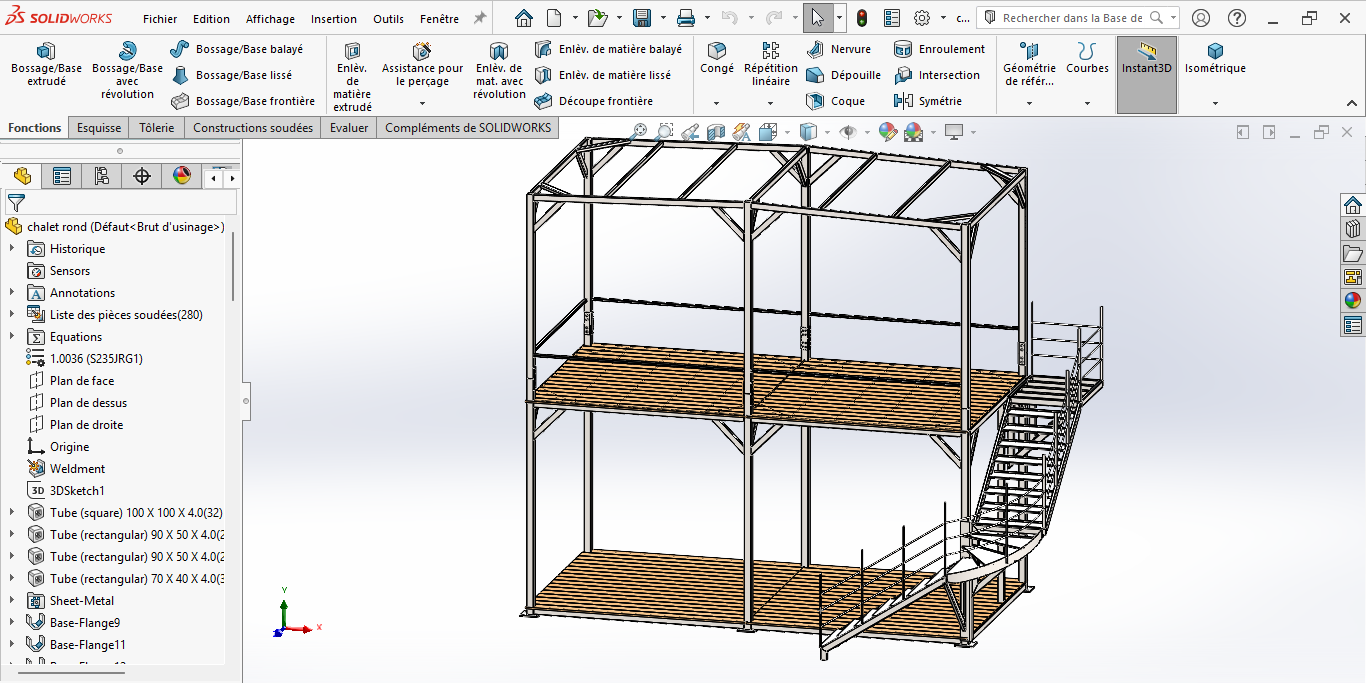Click the Congé fillet tool icon
This screenshot has height=683, width=1366.
pos(716,51)
